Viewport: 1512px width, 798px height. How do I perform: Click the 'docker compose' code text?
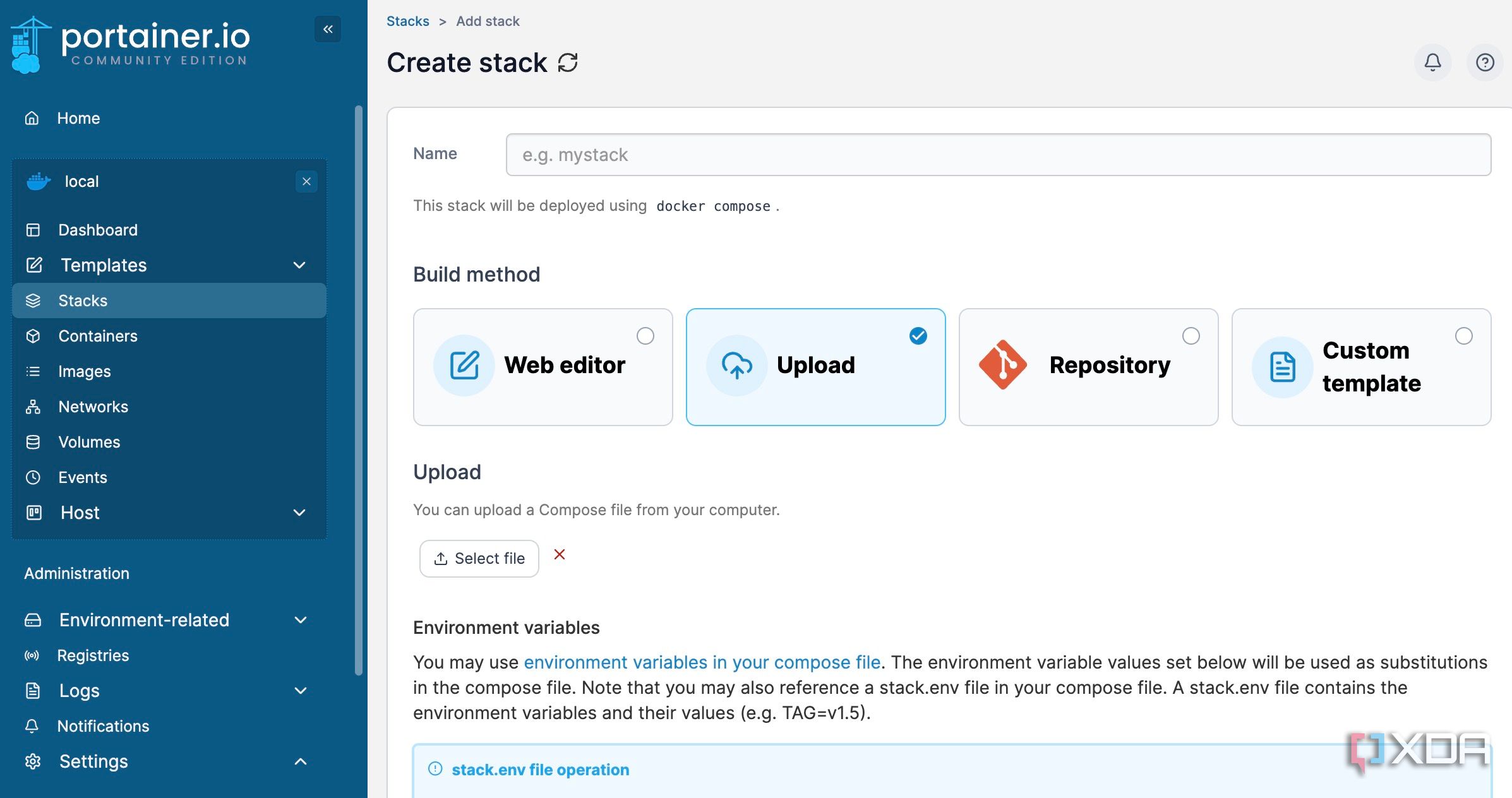[x=713, y=206]
